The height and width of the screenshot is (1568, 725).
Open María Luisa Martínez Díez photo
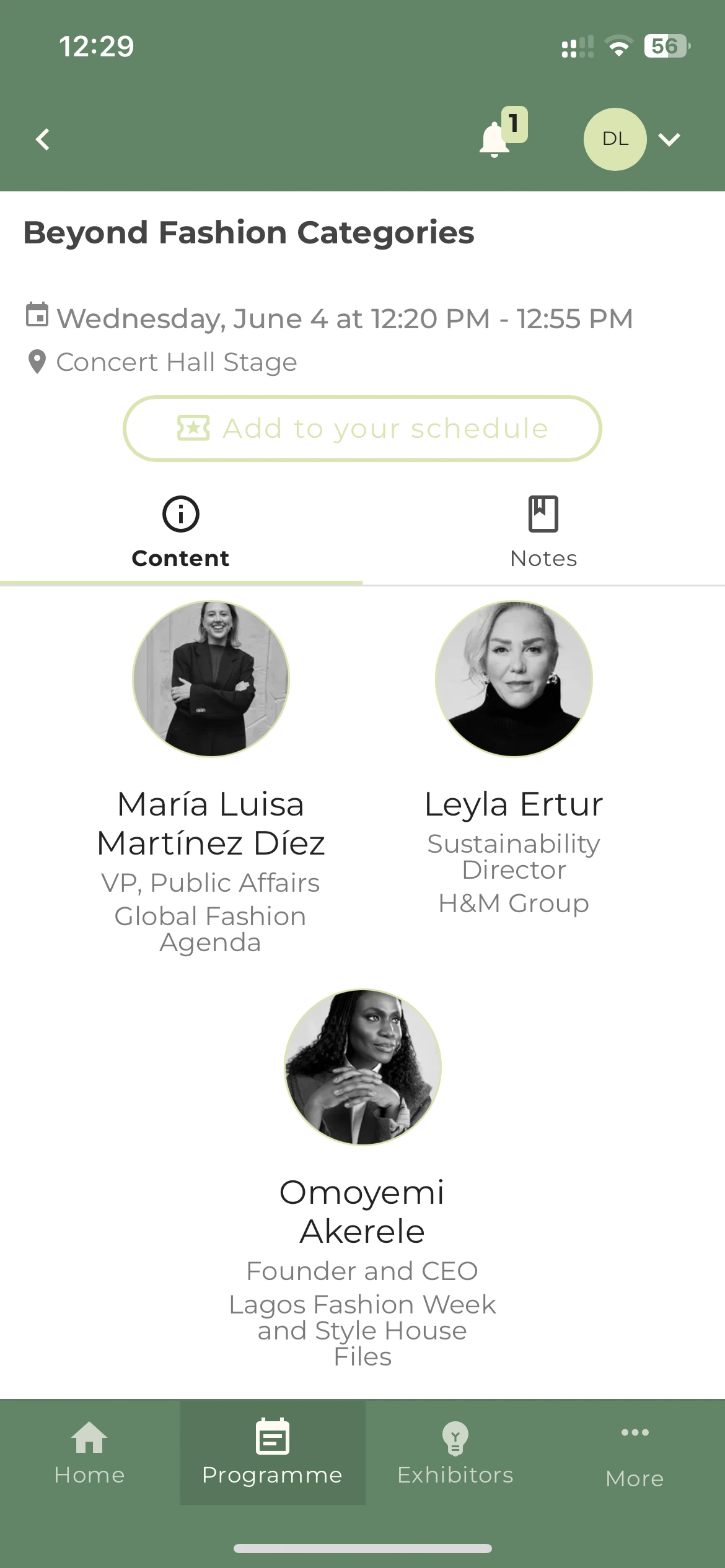pos(211,679)
